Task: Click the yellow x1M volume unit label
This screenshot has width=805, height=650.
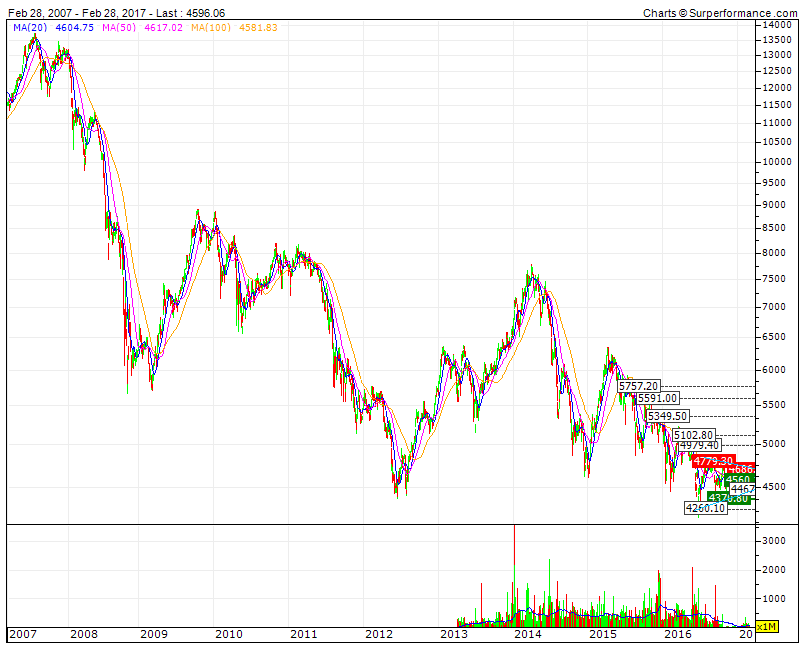Action: [x=768, y=626]
